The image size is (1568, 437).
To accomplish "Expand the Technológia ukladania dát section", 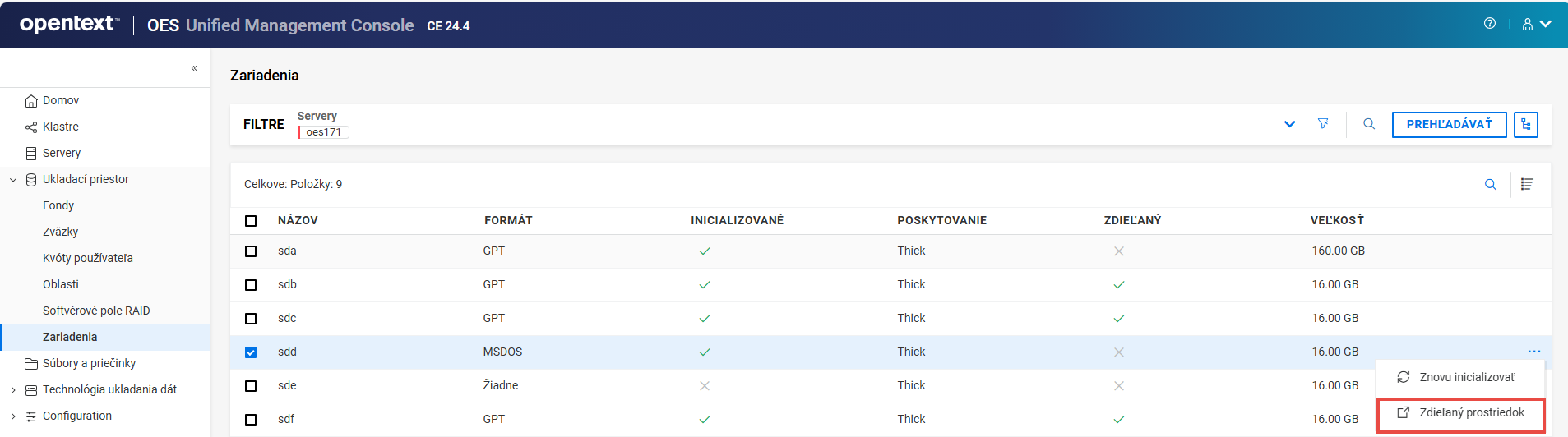I will (x=13, y=390).
